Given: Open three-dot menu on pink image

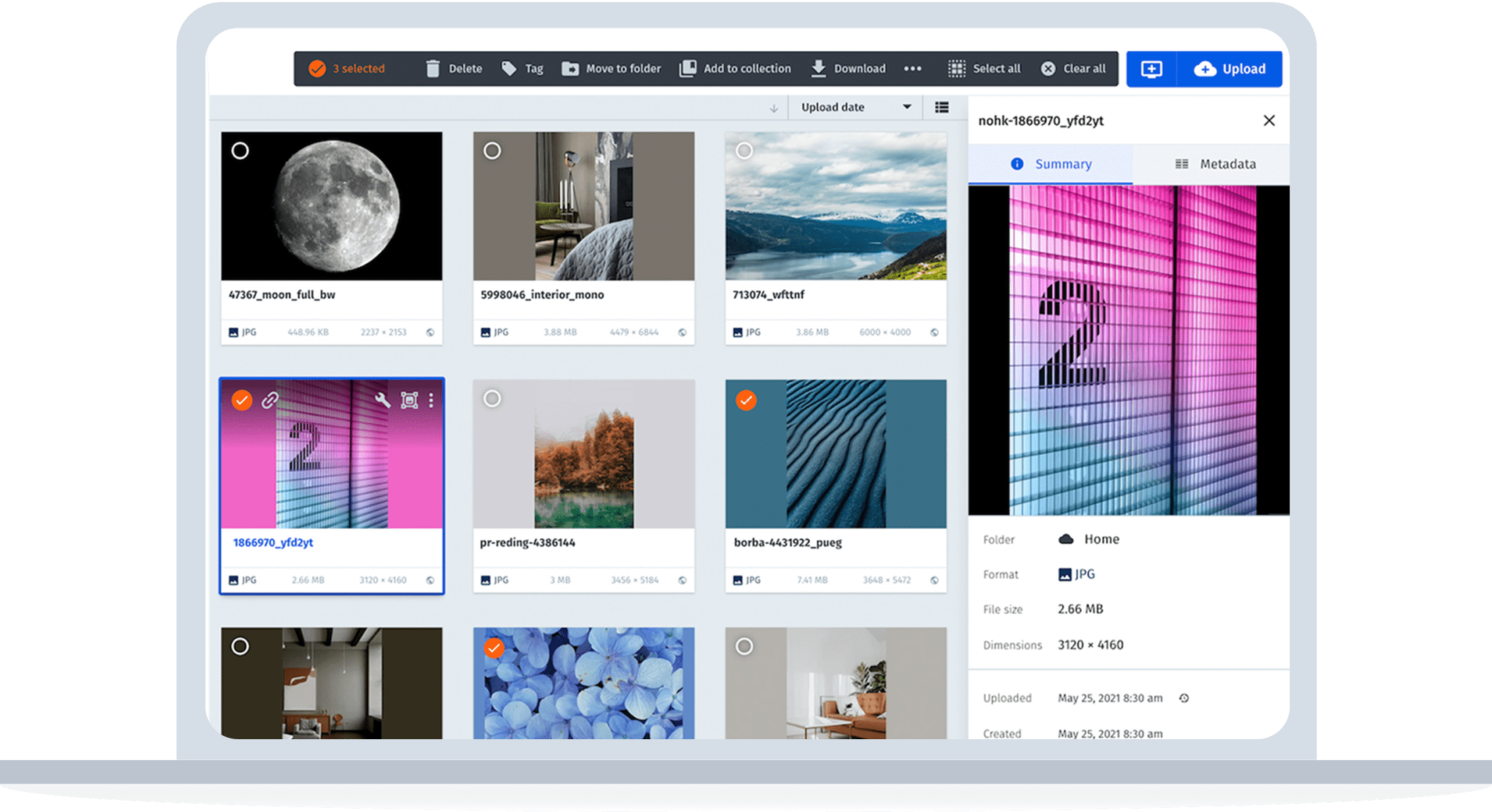Looking at the screenshot, I should pyautogui.click(x=431, y=400).
